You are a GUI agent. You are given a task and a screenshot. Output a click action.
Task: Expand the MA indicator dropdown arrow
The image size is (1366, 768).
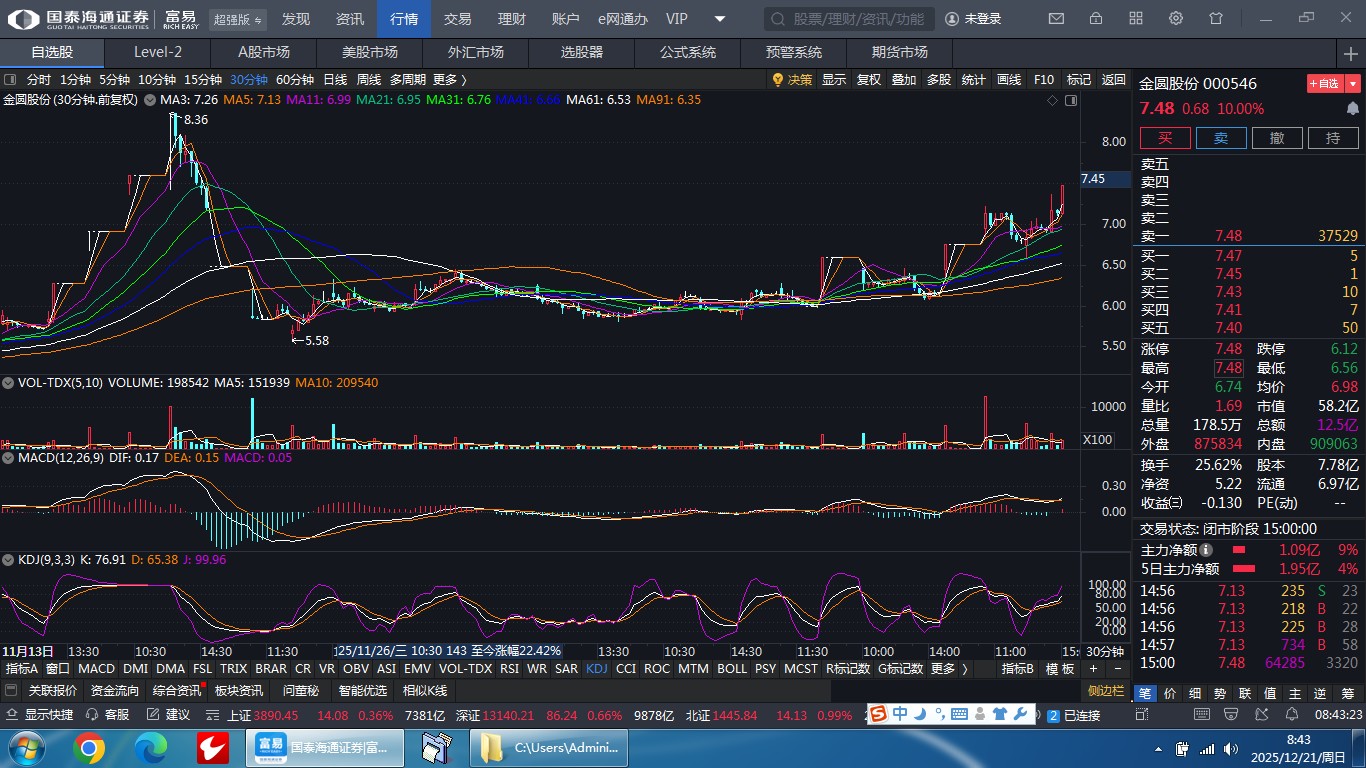tap(149, 100)
